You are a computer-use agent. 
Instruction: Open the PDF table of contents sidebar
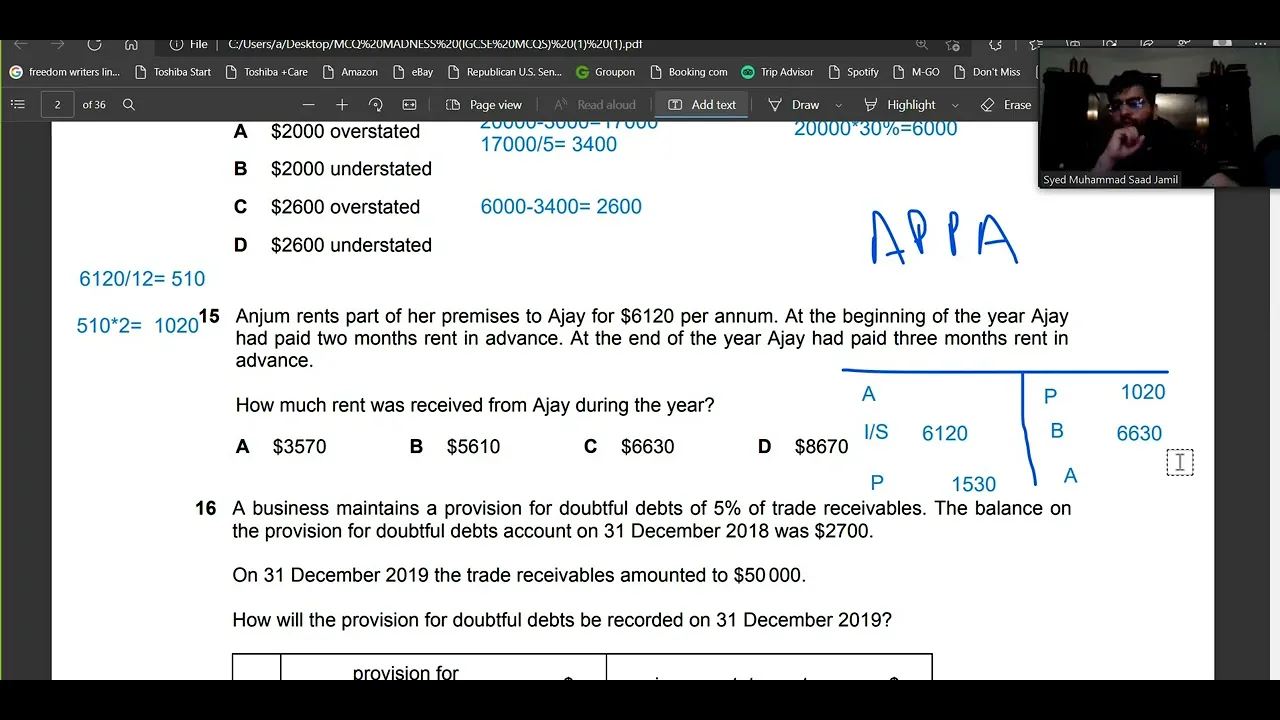click(17, 104)
